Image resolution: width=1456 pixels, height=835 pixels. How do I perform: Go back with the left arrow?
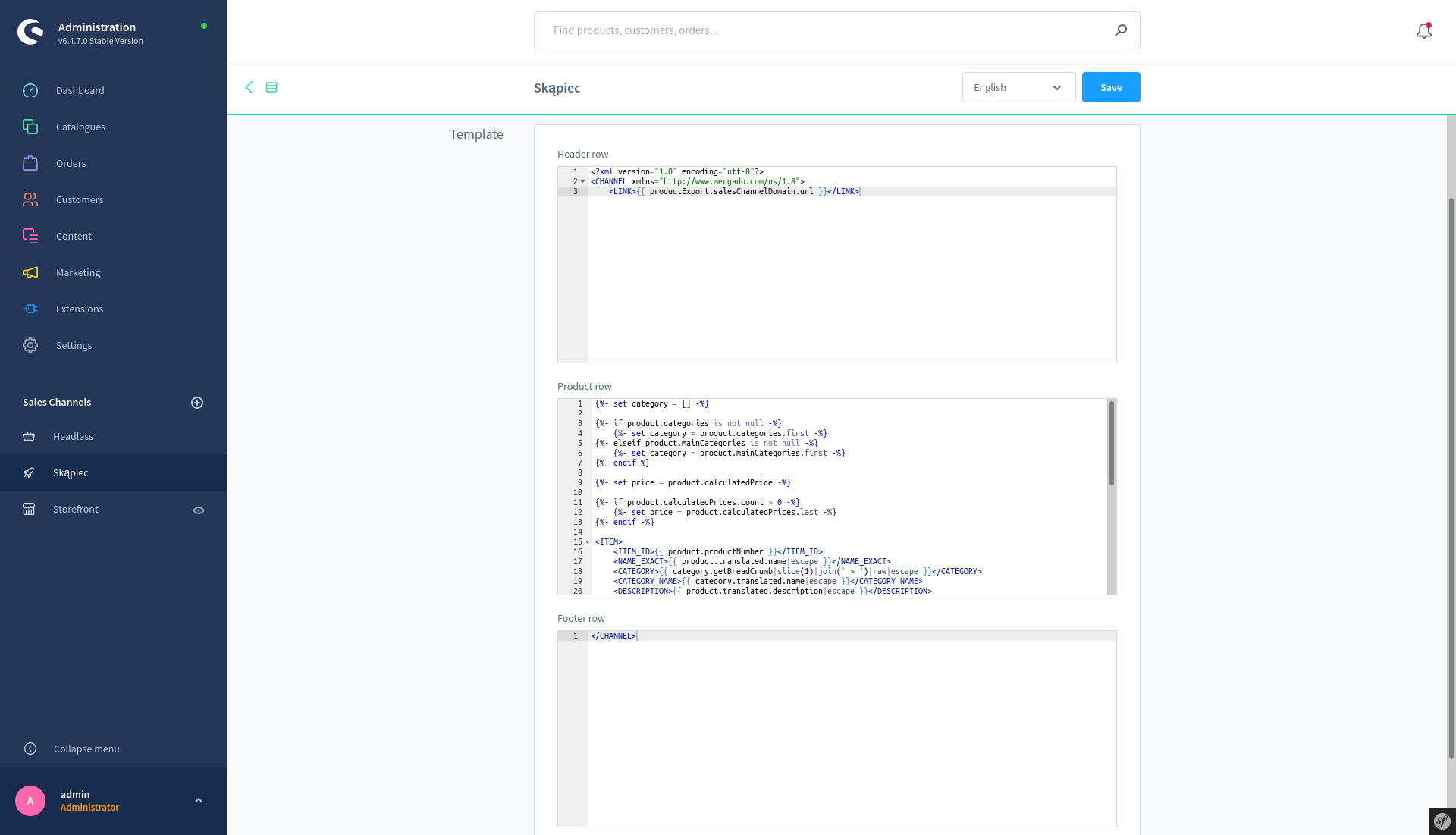tap(249, 87)
